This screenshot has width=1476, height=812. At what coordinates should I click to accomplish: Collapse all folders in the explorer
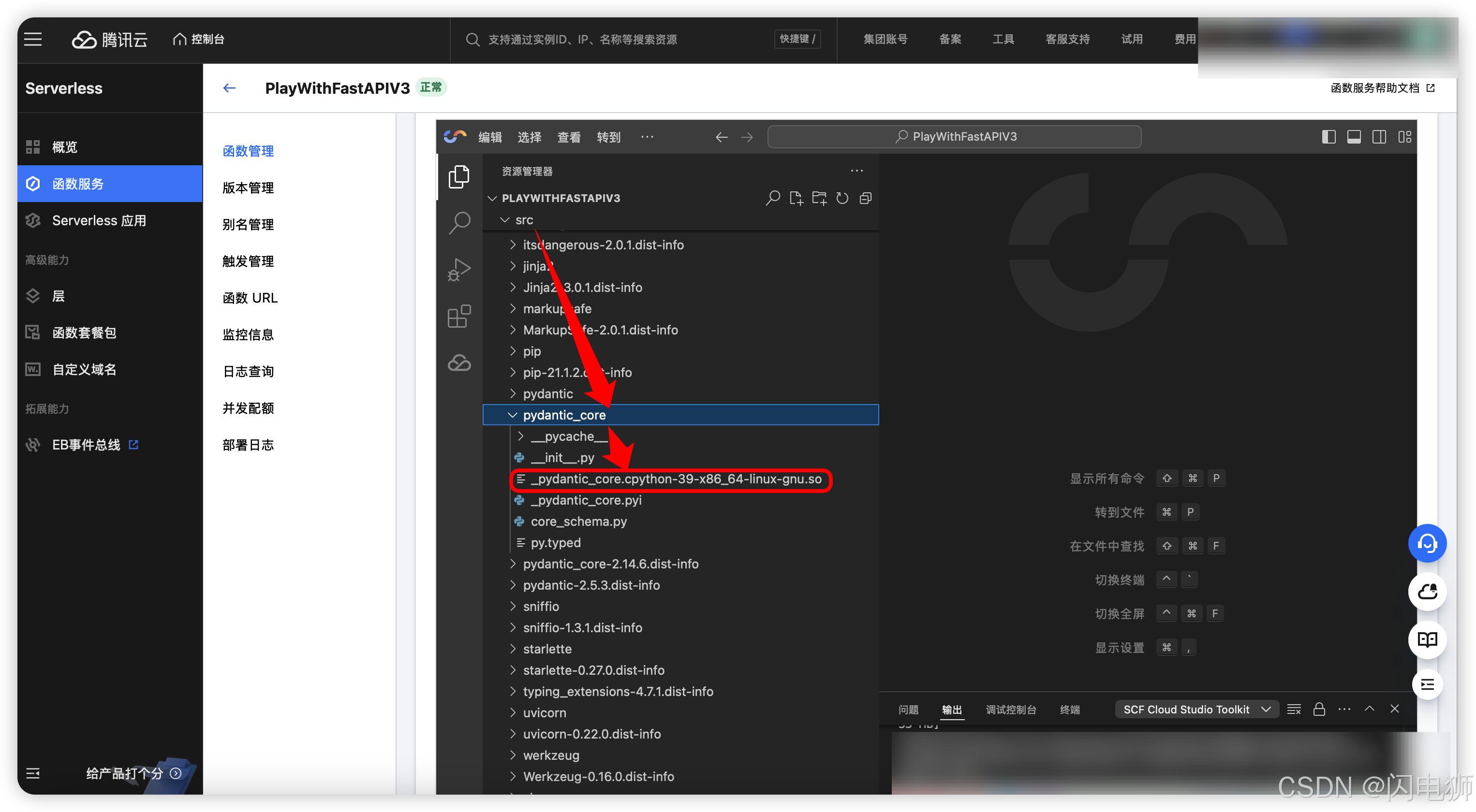pyautogui.click(x=866, y=198)
